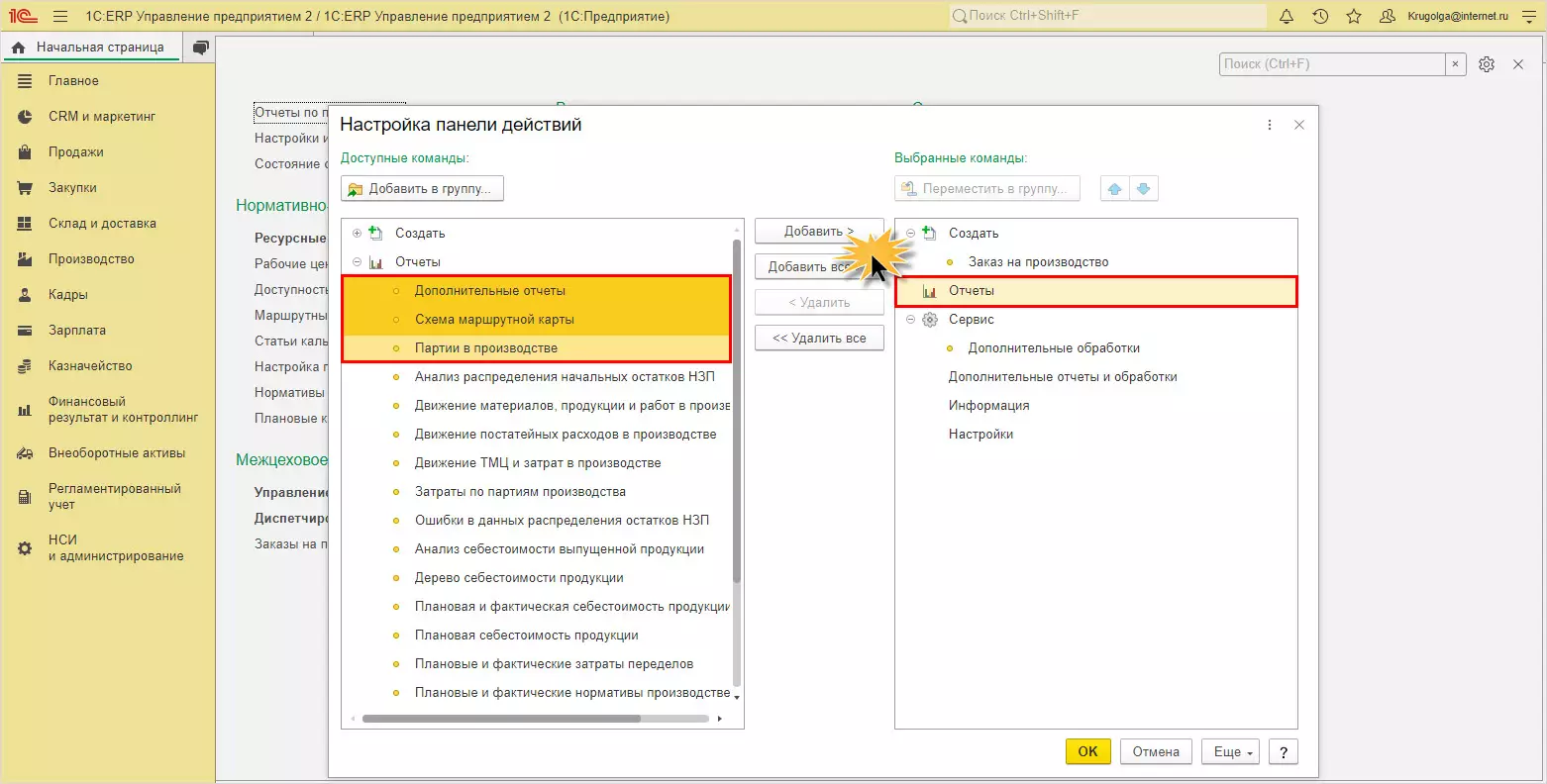
Task: Collapse the Сервис group in selected commands
Action: pyautogui.click(x=911, y=320)
